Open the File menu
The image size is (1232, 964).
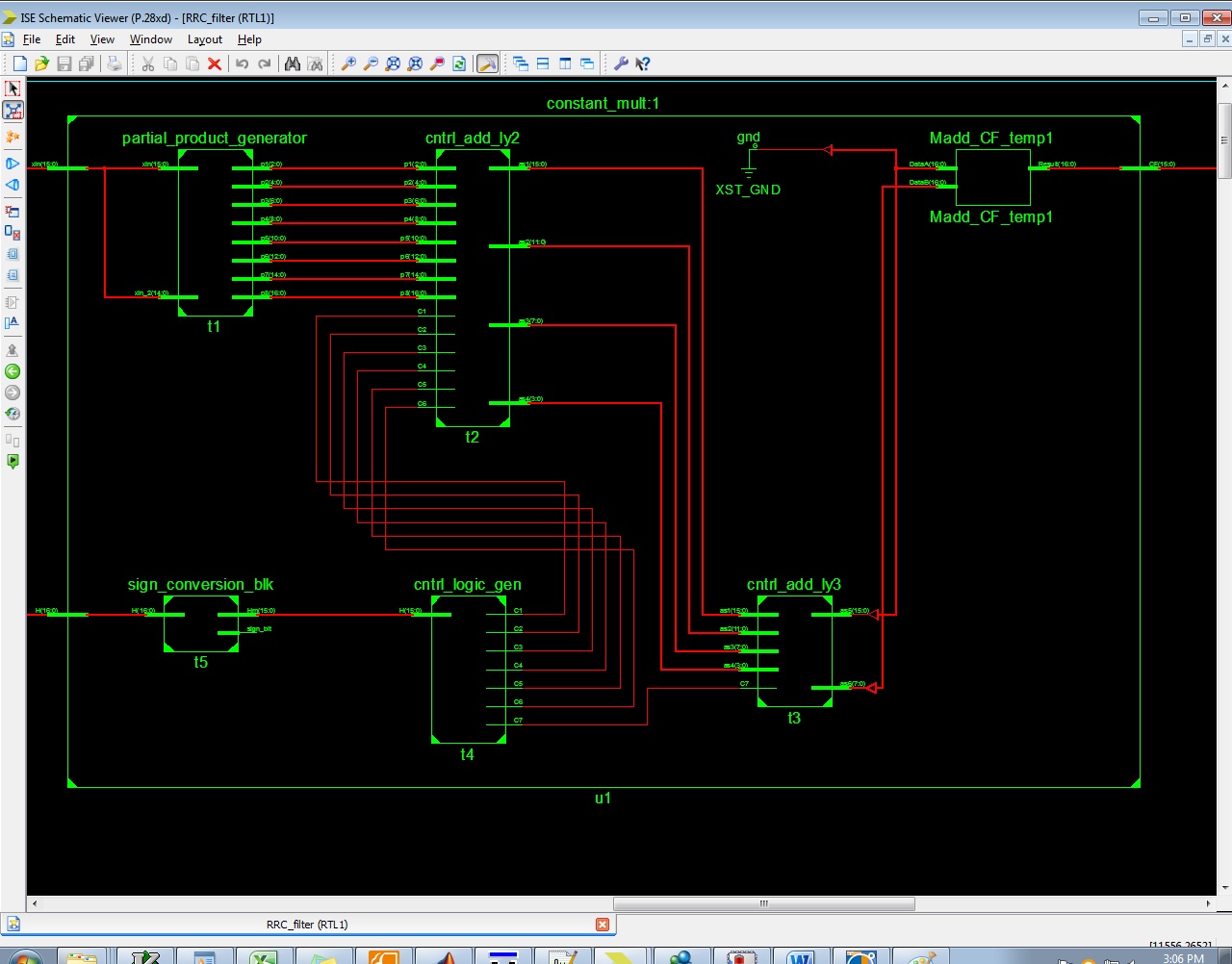(x=32, y=39)
